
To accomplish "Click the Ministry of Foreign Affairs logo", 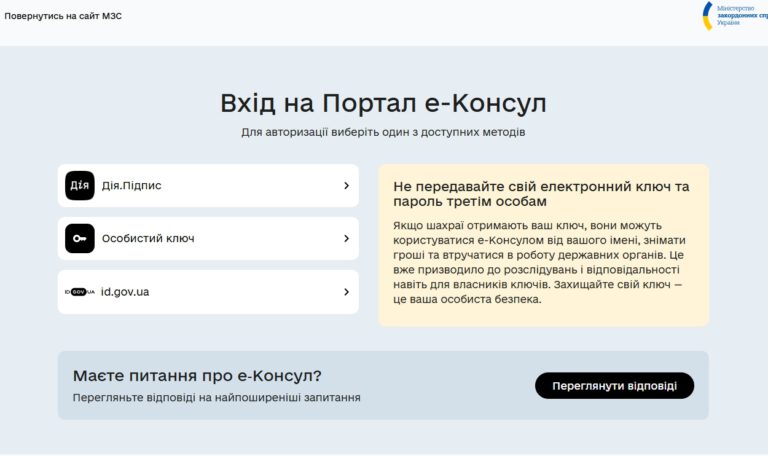I will [x=735, y=16].
